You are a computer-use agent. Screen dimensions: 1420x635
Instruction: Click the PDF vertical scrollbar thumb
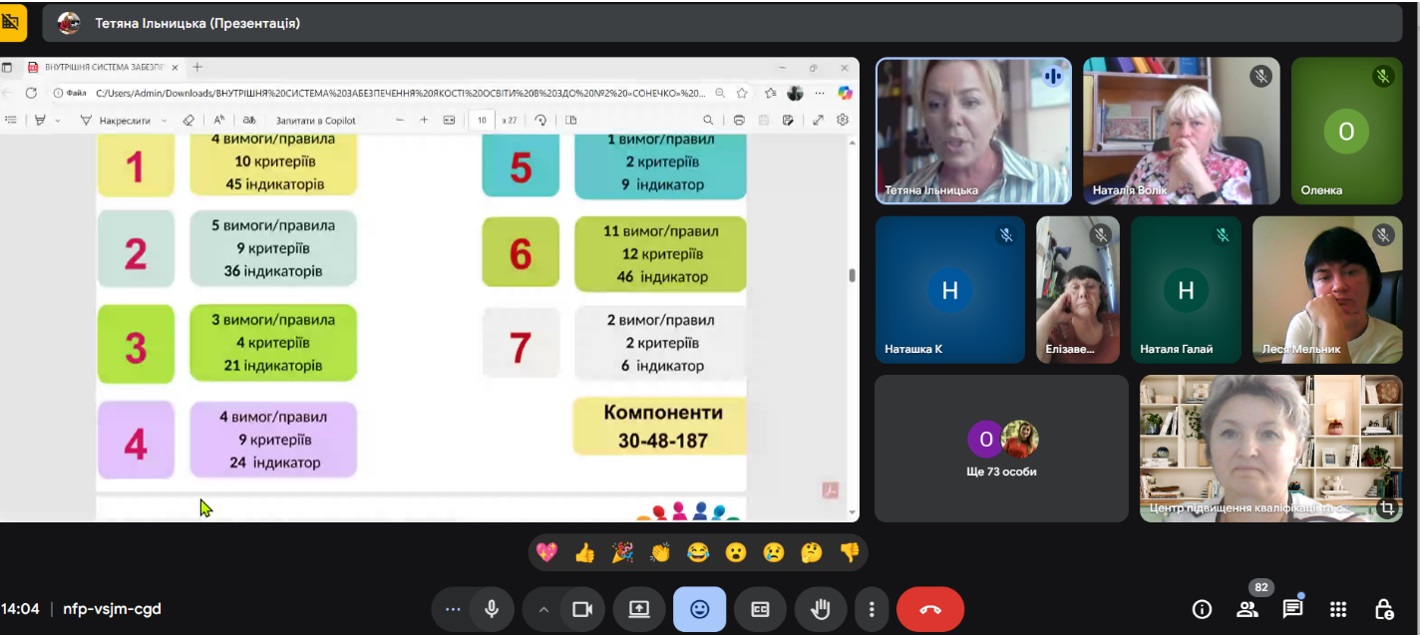coord(852,275)
